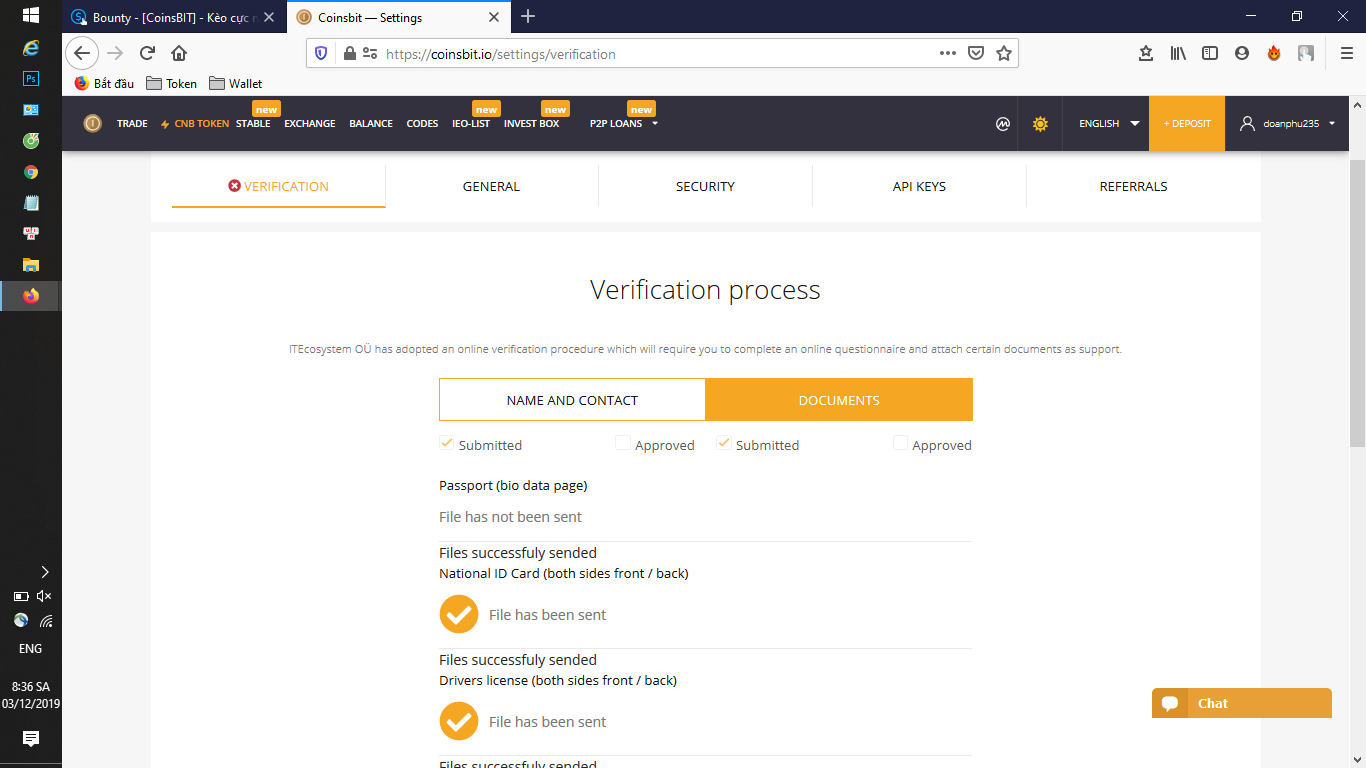The image size is (1366, 768).
Task: Show the Firefox sidebars icon
Action: point(1210,53)
